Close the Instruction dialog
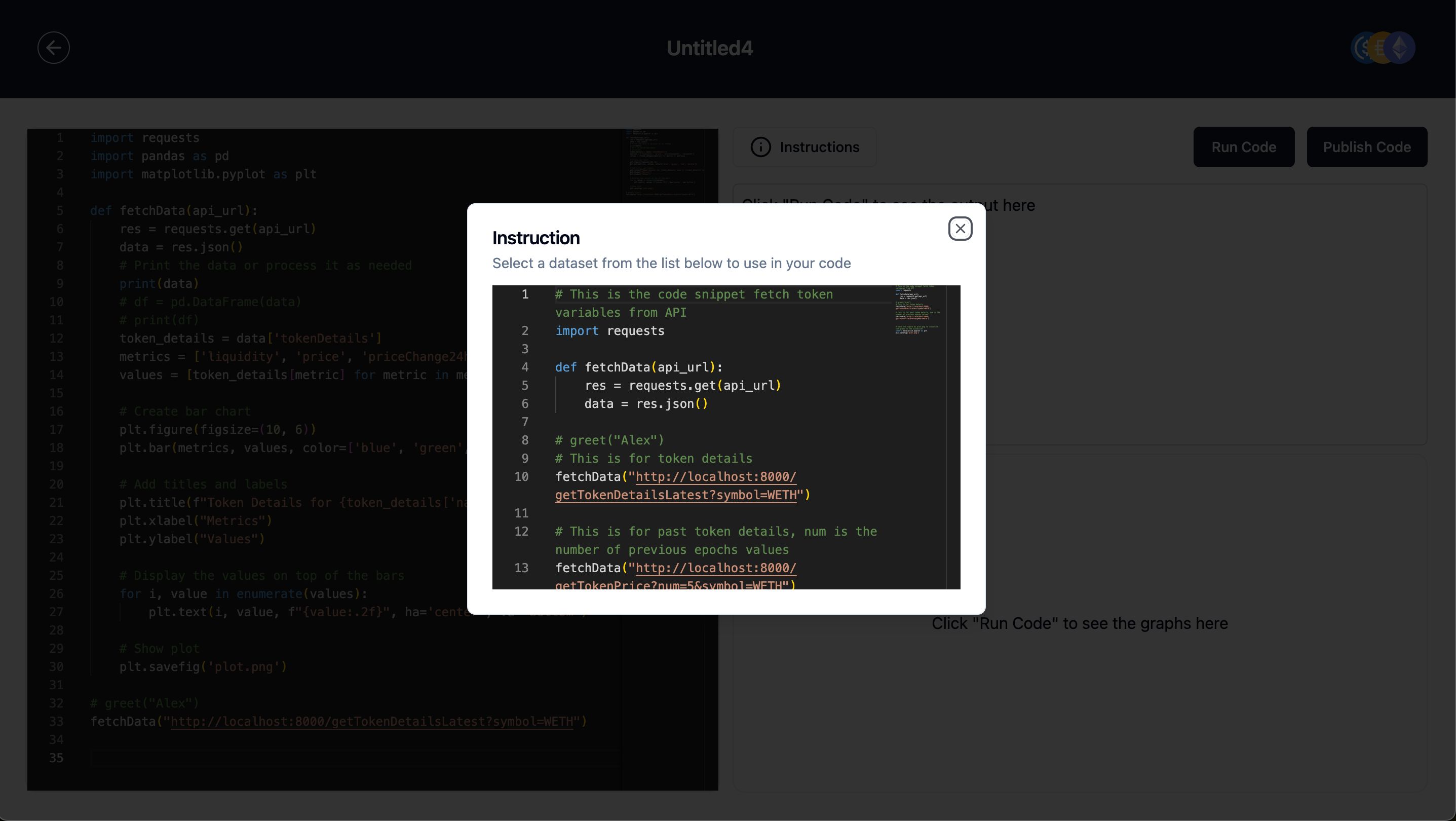1456x821 pixels. [960, 229]
